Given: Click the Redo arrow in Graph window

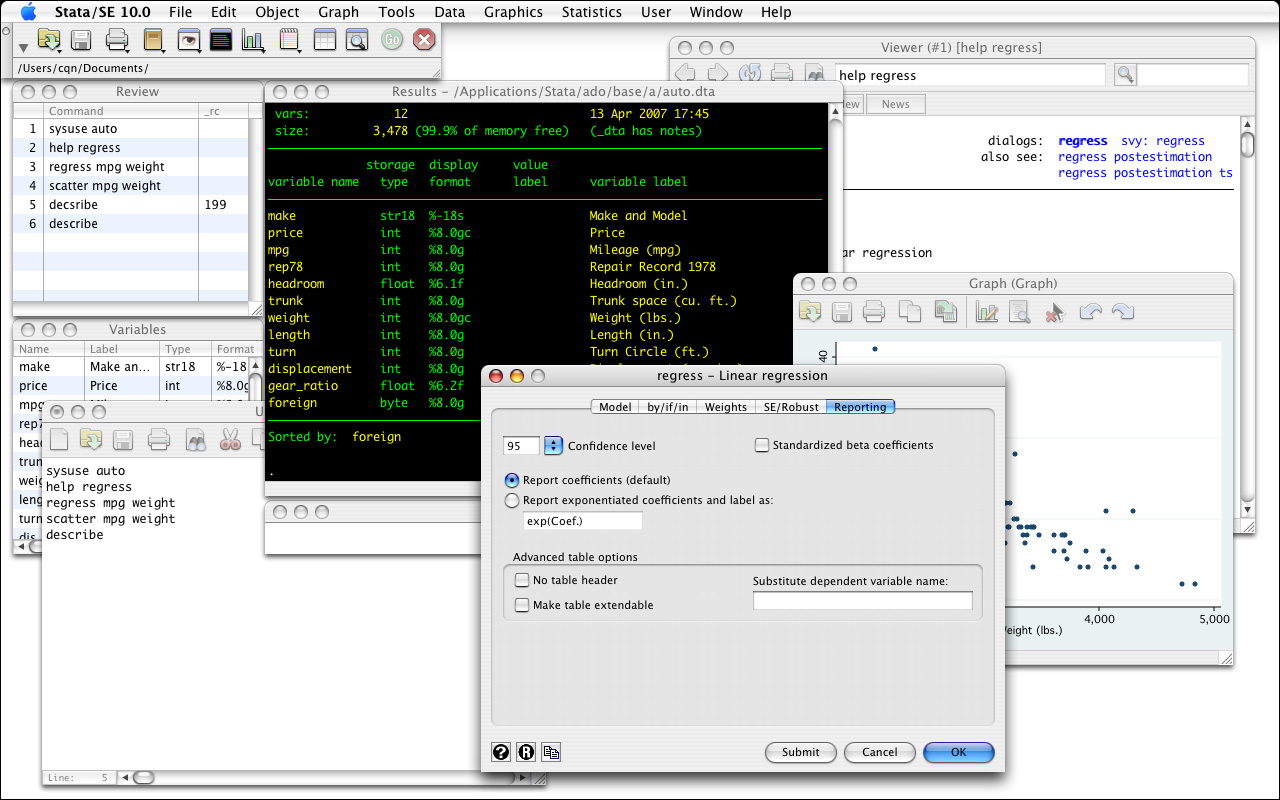Looking at the screenshot, I should pyautogui.click(x=1122, y=312).
